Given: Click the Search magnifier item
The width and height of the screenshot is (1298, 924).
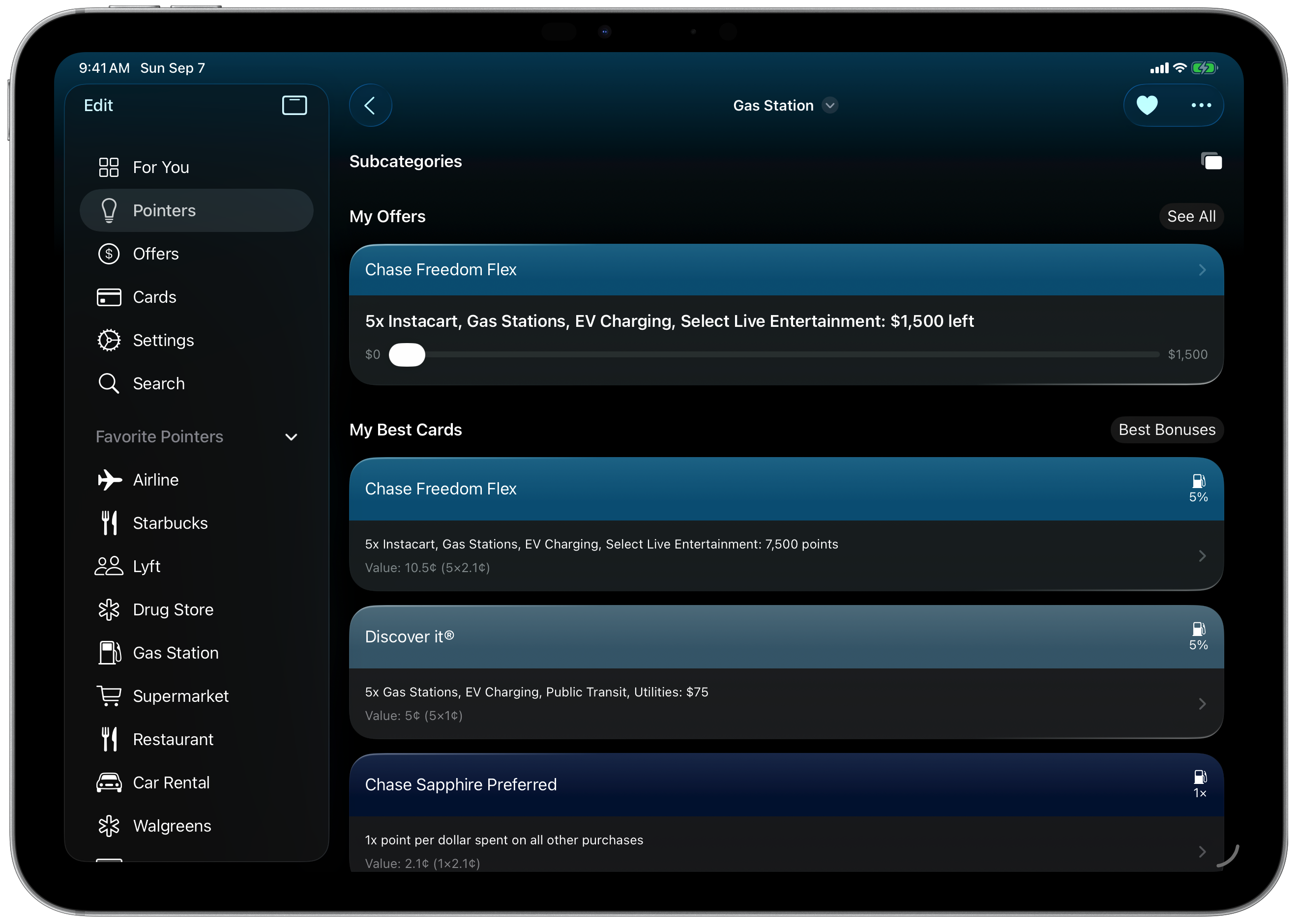Looking at the screenshot, I should tap(158, 383).
